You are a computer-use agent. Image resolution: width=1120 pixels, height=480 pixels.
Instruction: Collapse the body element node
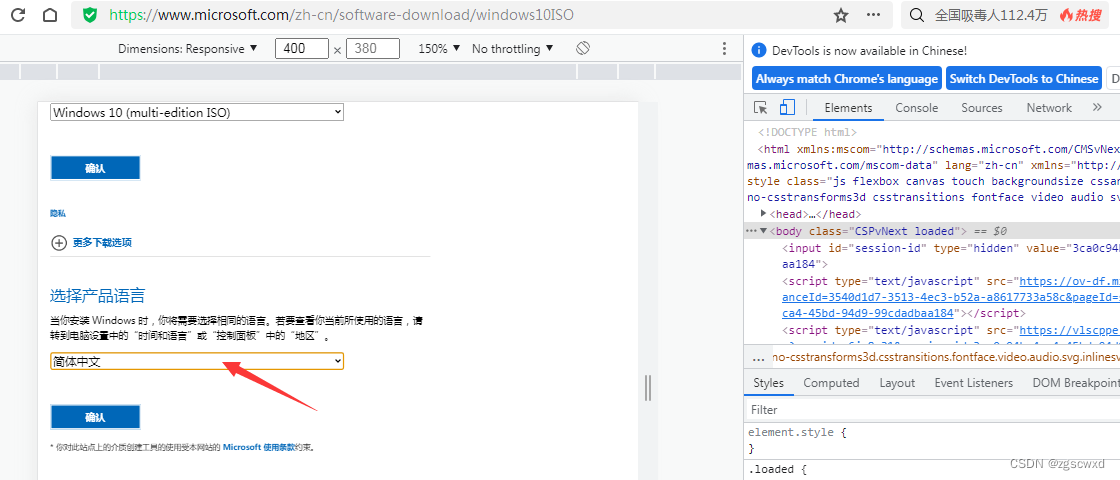pos(764,231)
